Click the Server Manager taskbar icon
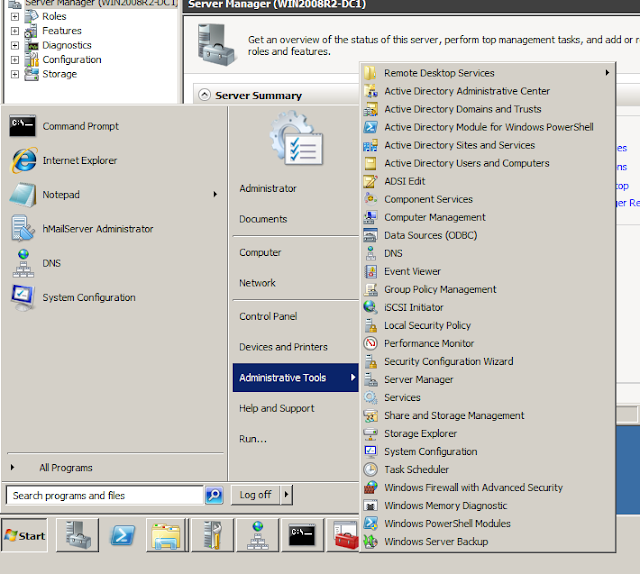Viewport: 640px width, 574px height. tap(78, 535)
